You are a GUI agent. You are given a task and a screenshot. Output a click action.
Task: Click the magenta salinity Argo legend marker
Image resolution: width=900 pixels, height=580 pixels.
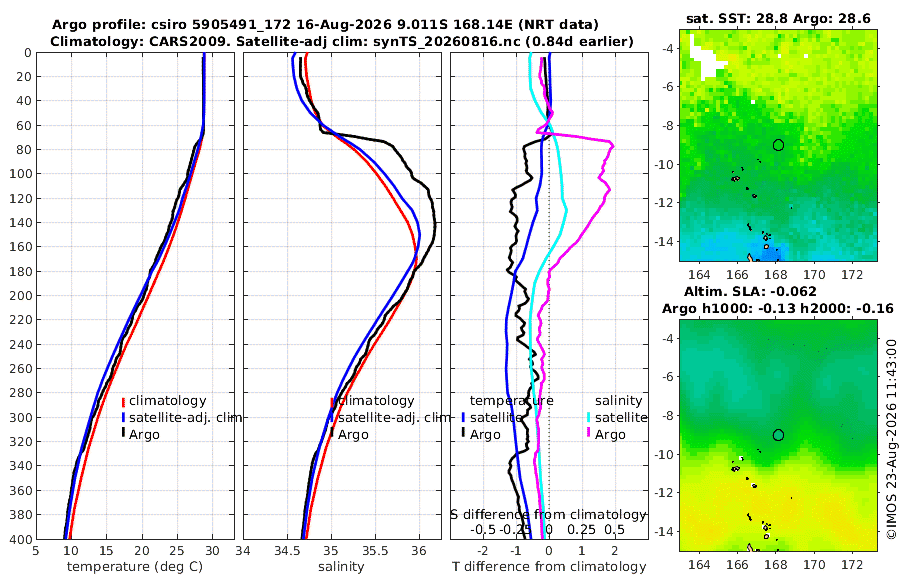click(589, 434)
